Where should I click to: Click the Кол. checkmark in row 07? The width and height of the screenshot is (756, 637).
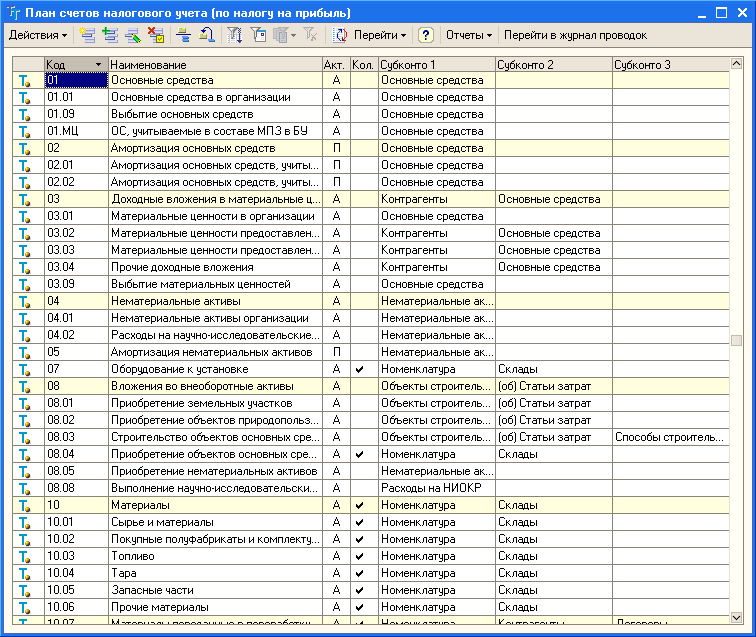click(x=359, y=369)
